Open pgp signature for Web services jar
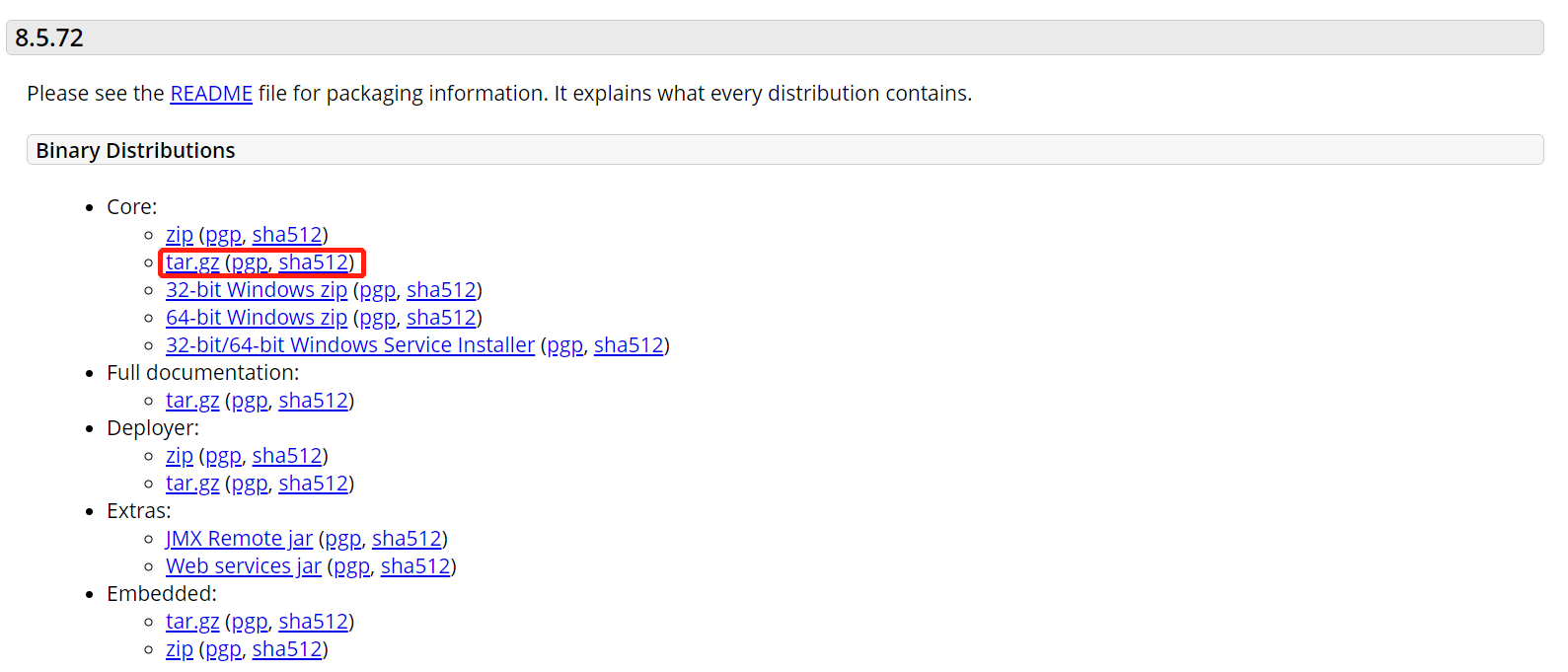1568x672 pixels. (x=351, y=566)
